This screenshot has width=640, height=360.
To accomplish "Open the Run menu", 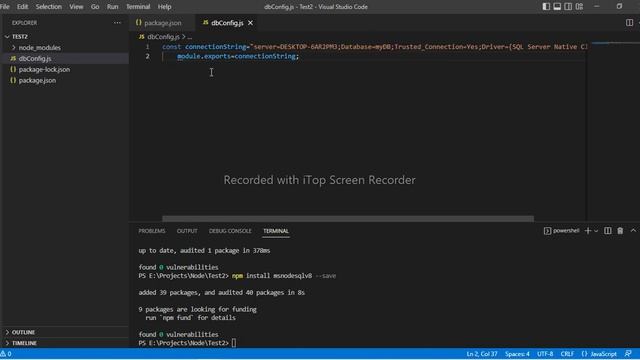I will (112, 7).
